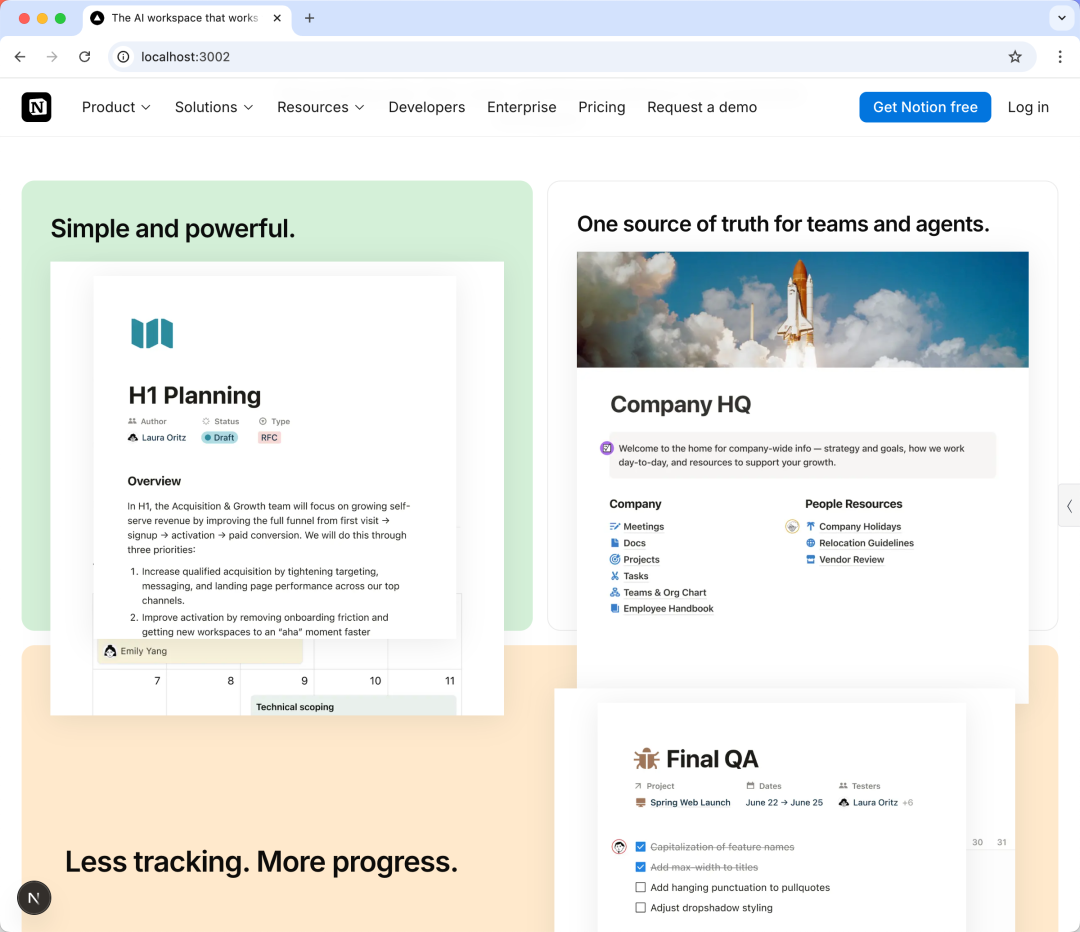Click the space shuttle cover image
The image size is (1080, 932).
coord(802,309)
